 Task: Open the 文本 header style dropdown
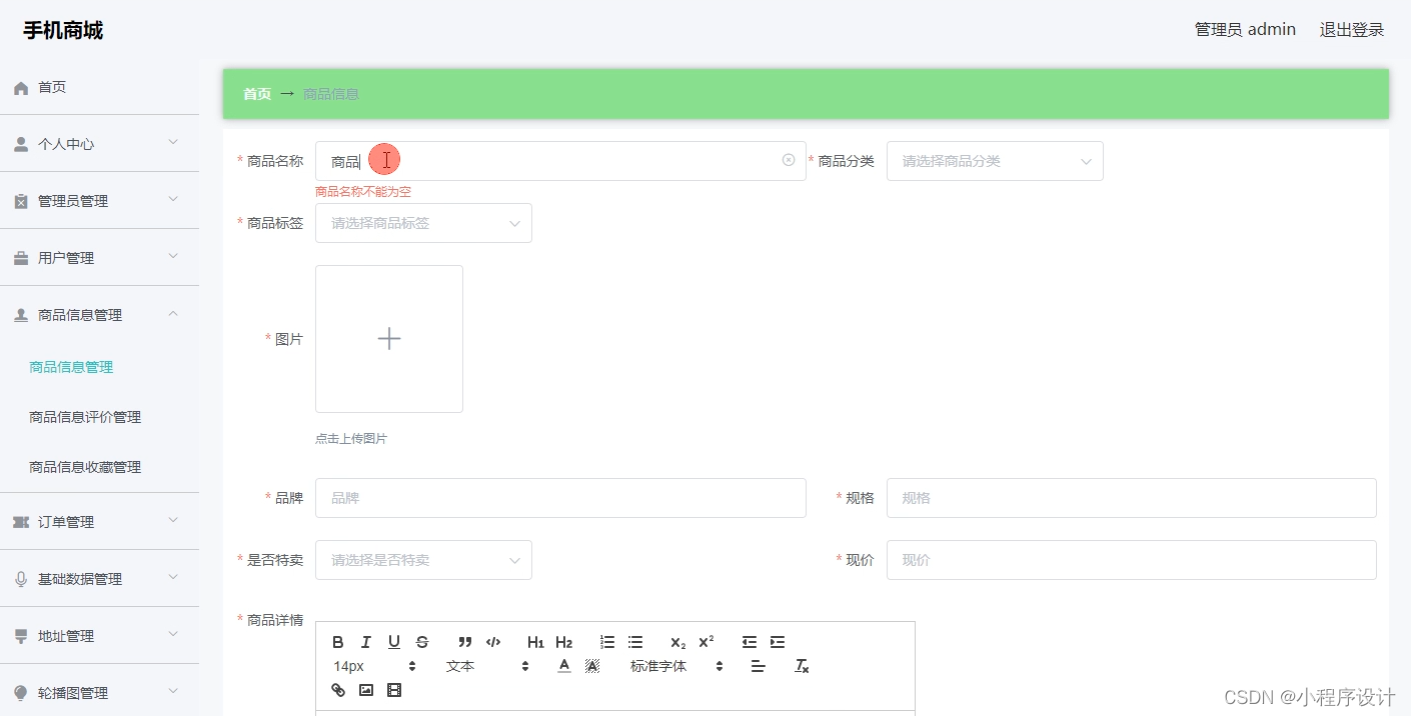click(487, 666)
